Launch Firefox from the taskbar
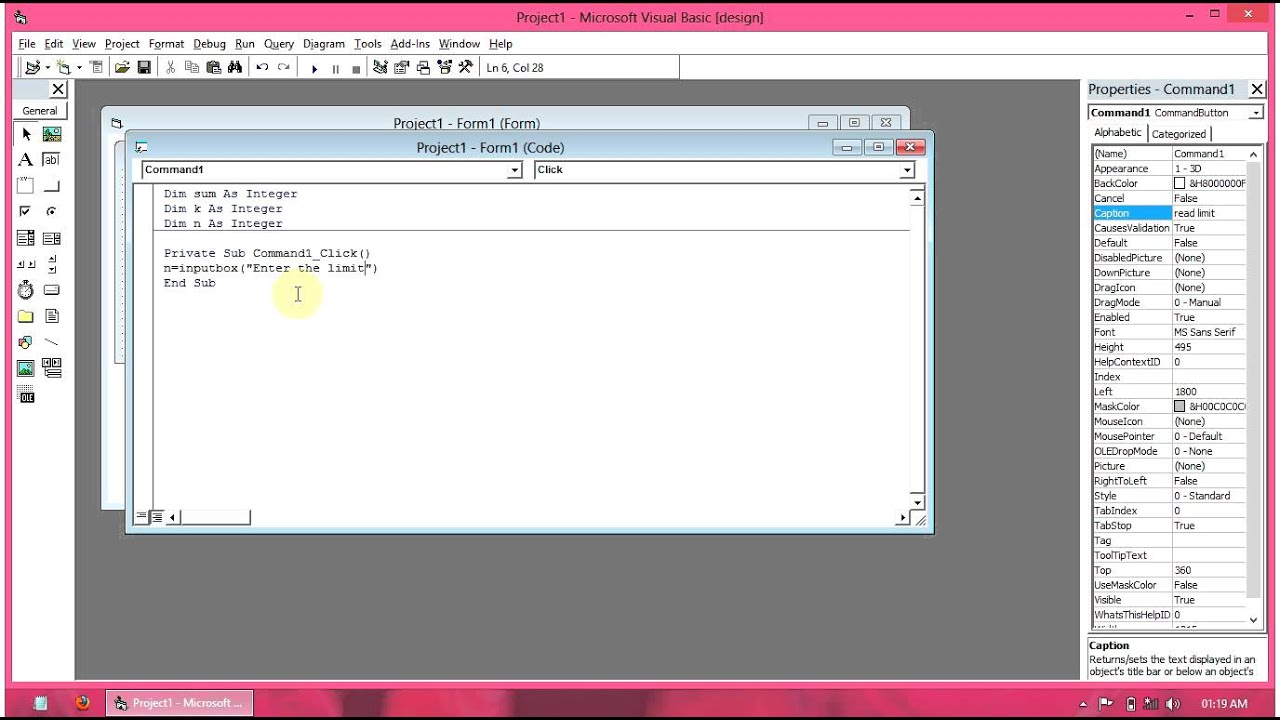The image size is (1280, 720). pyautogui.click(x=82, y=703)
